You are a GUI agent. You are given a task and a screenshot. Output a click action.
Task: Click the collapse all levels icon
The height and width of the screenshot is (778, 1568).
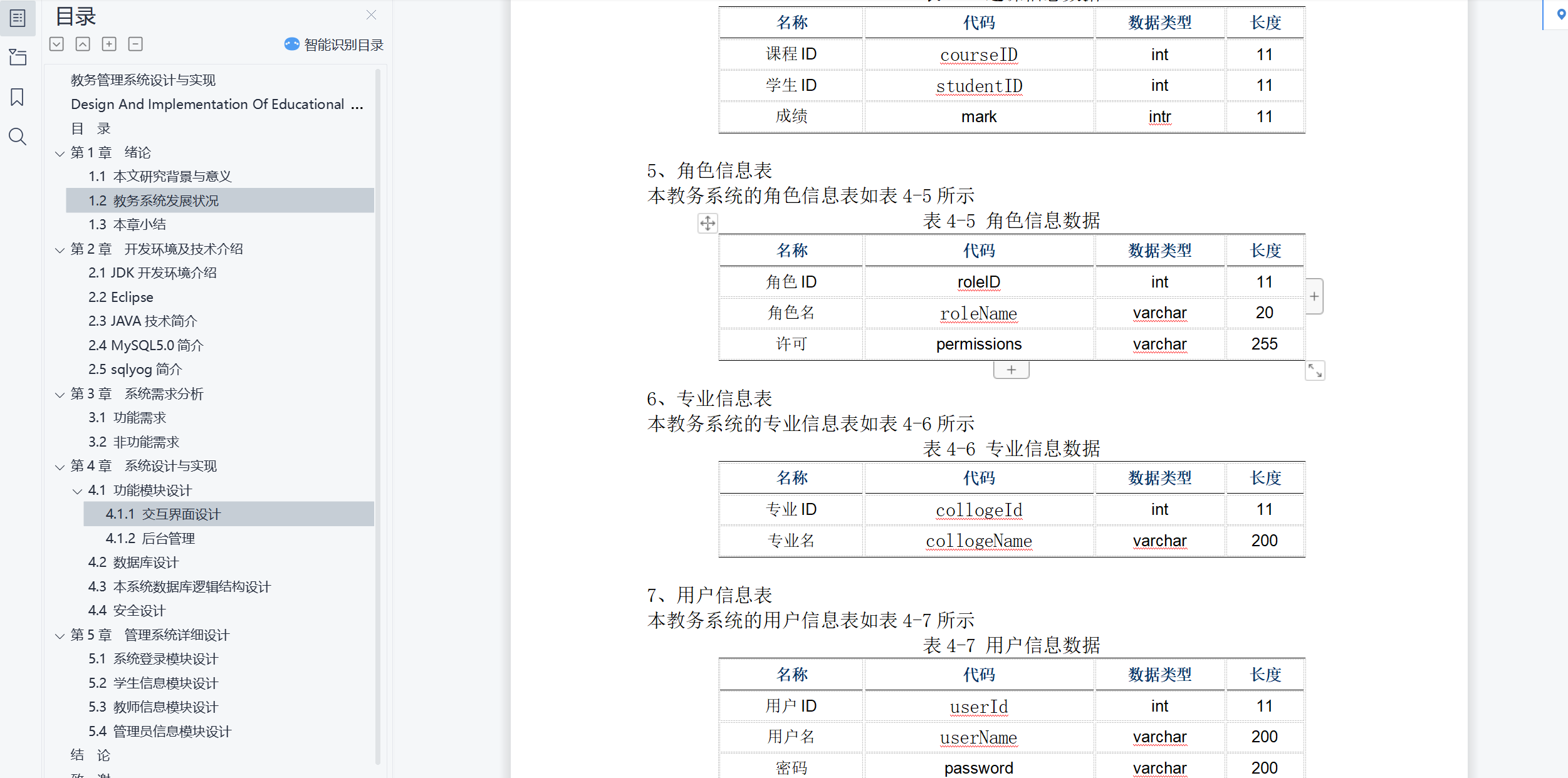pos(83,44)
